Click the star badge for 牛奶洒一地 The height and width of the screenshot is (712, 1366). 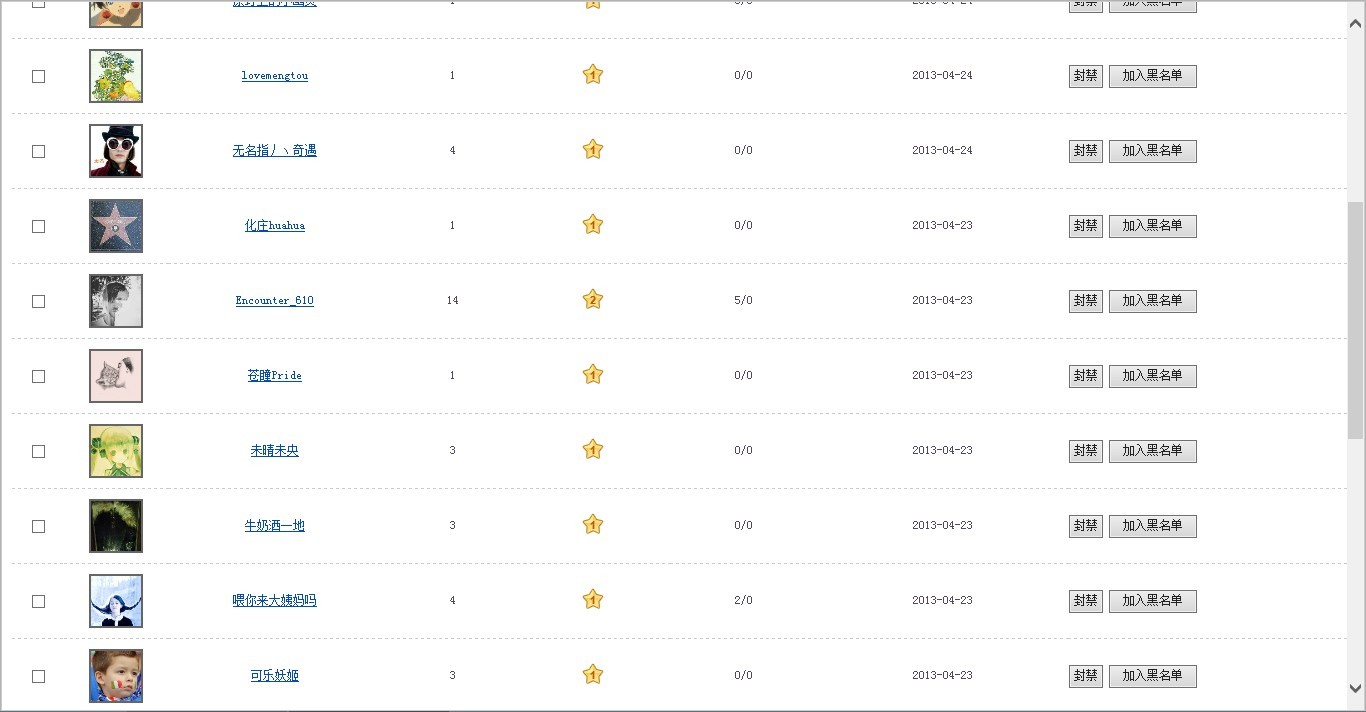(x=593, y=525)
